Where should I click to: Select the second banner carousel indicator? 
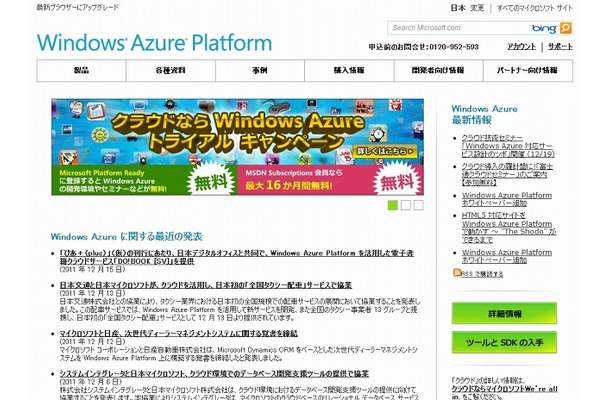point(406,205)
